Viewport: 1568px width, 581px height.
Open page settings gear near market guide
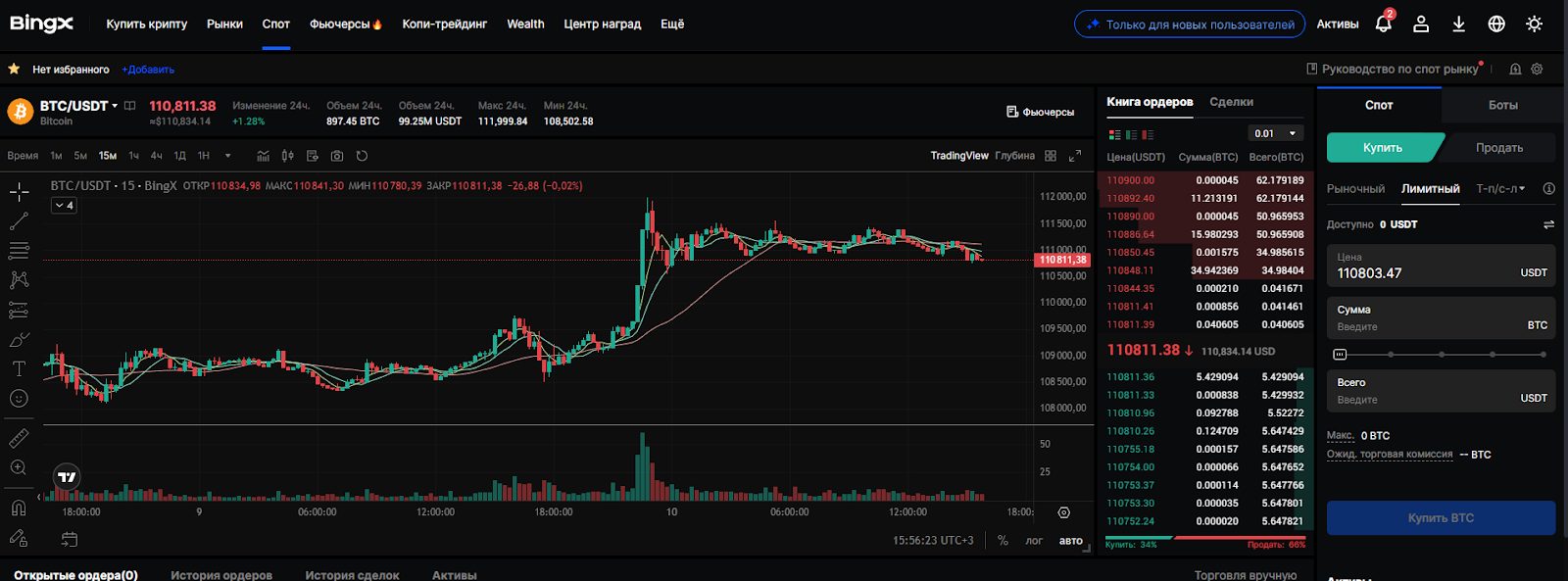pos(1537,70)
